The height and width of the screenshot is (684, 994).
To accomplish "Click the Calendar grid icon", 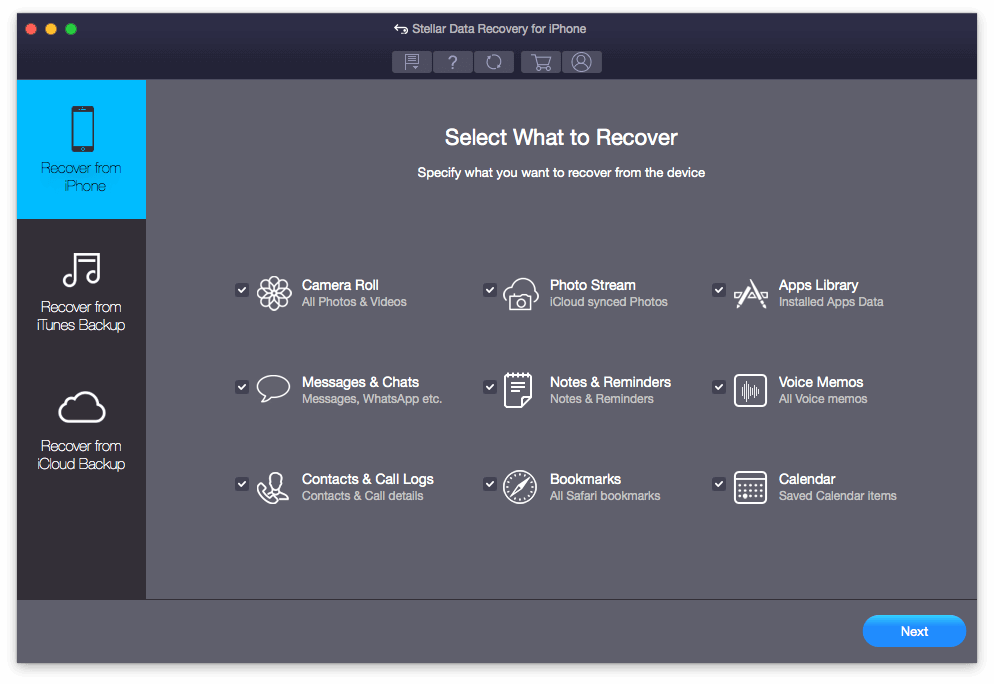I will [x=750, y=487].
